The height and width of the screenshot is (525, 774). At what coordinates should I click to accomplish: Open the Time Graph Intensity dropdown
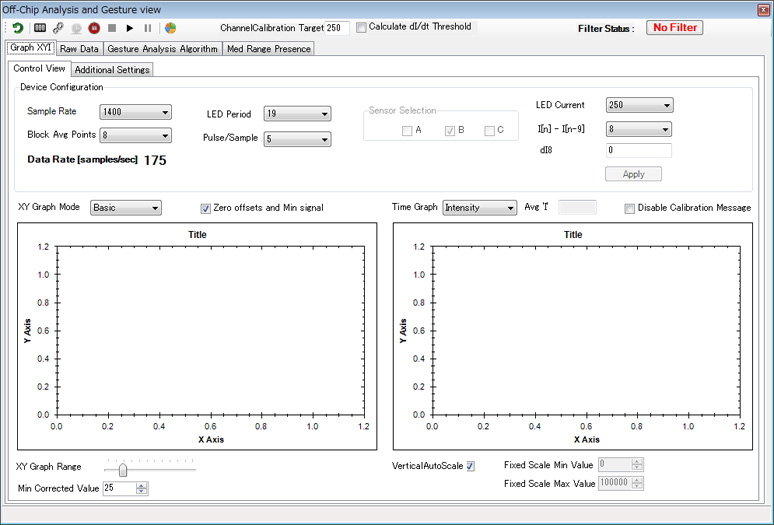coord(479,208)
